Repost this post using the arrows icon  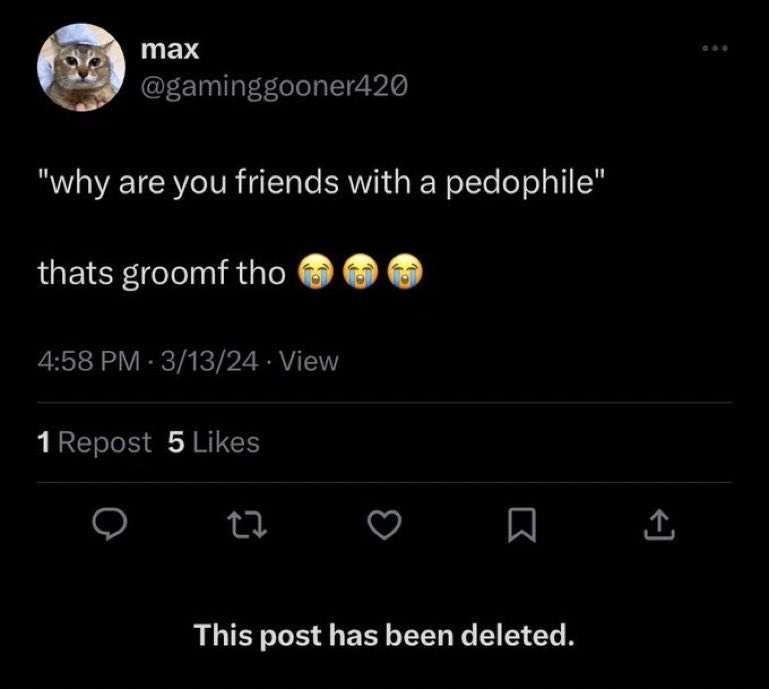(x=249, y=525)
